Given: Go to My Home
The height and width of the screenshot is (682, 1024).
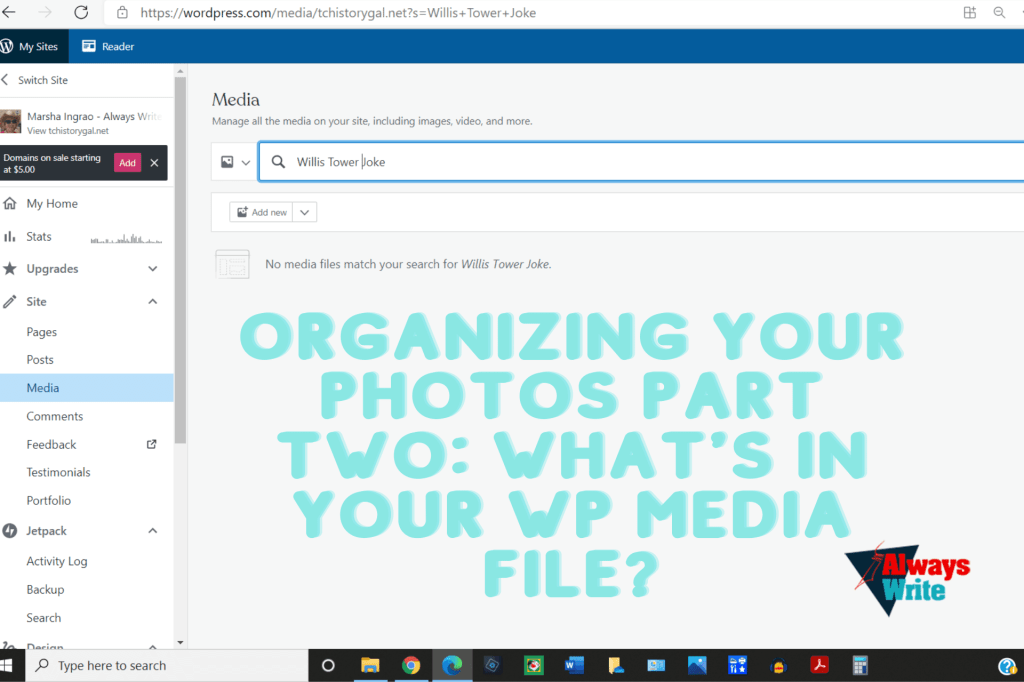Looking at the screenshot, I should click(x=51, y=204).
